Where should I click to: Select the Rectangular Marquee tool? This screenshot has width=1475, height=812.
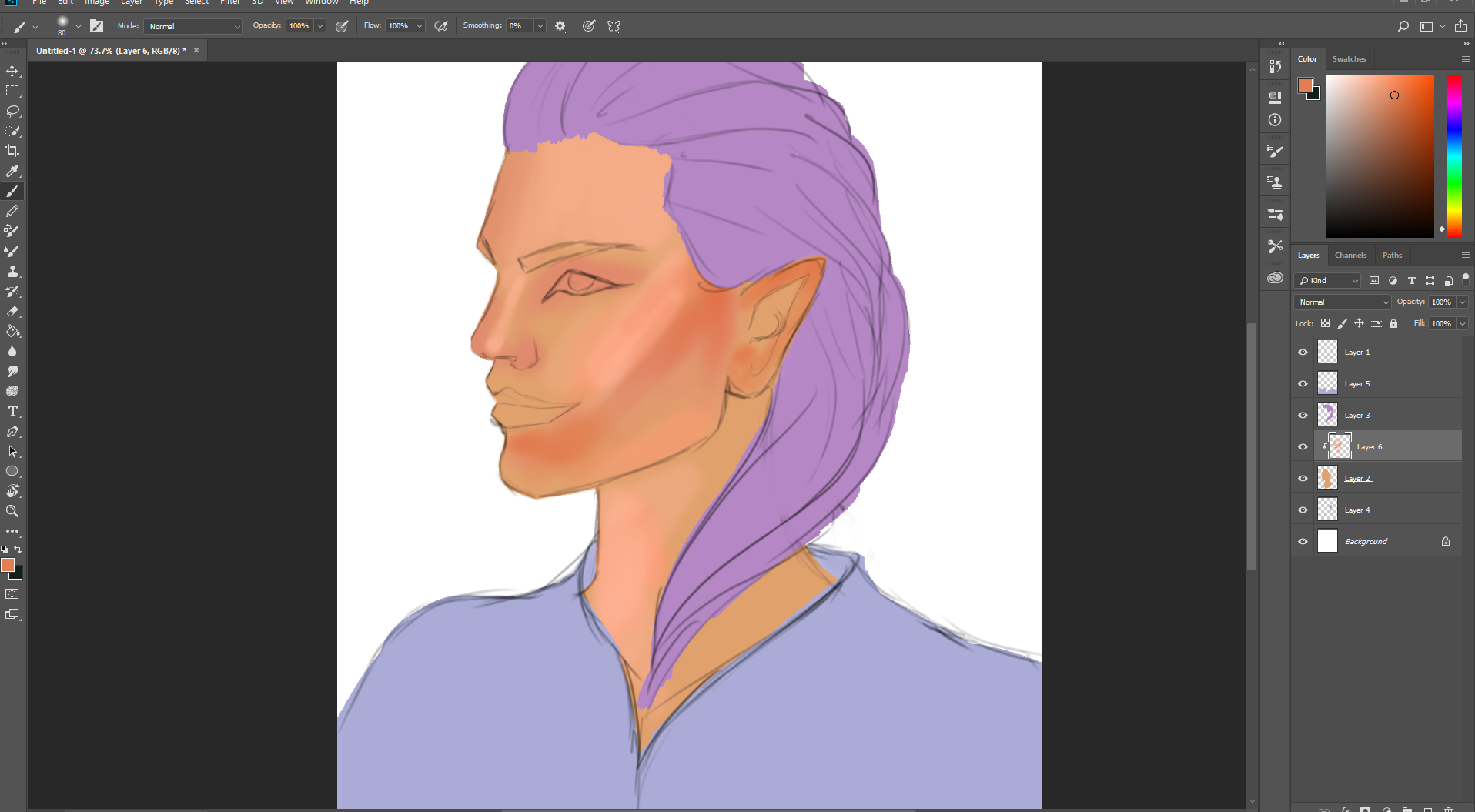(x=12, y=91)
